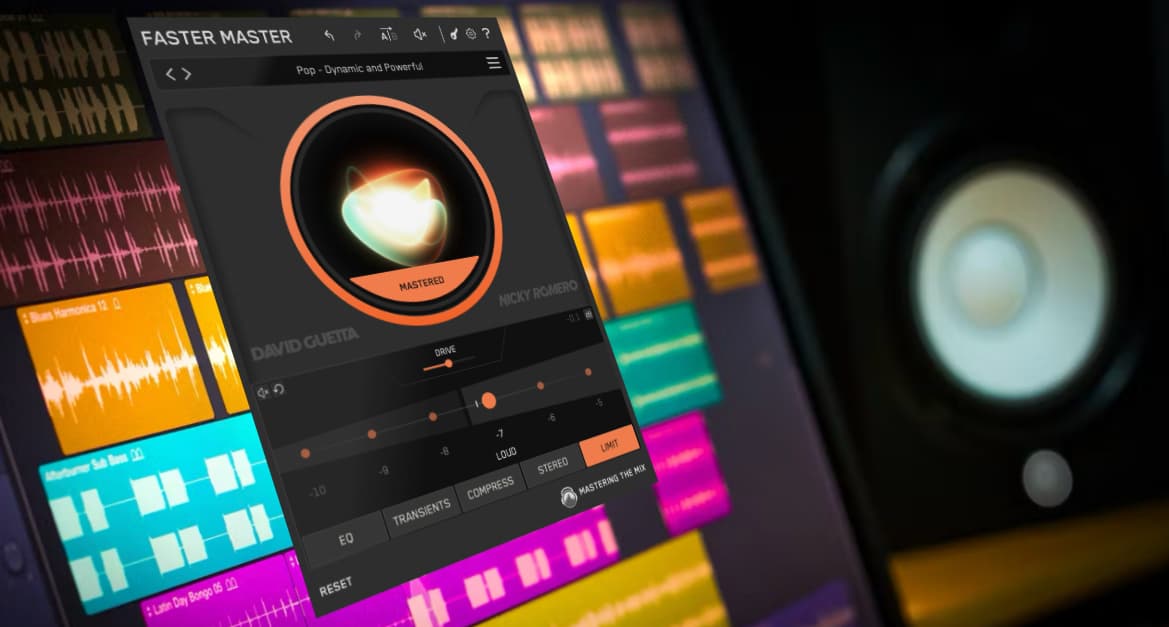Image resolution: width=1169 pixels, height=627 pixels.
Task: Click the redo arrow icon
Action: [x=358, y=36]
